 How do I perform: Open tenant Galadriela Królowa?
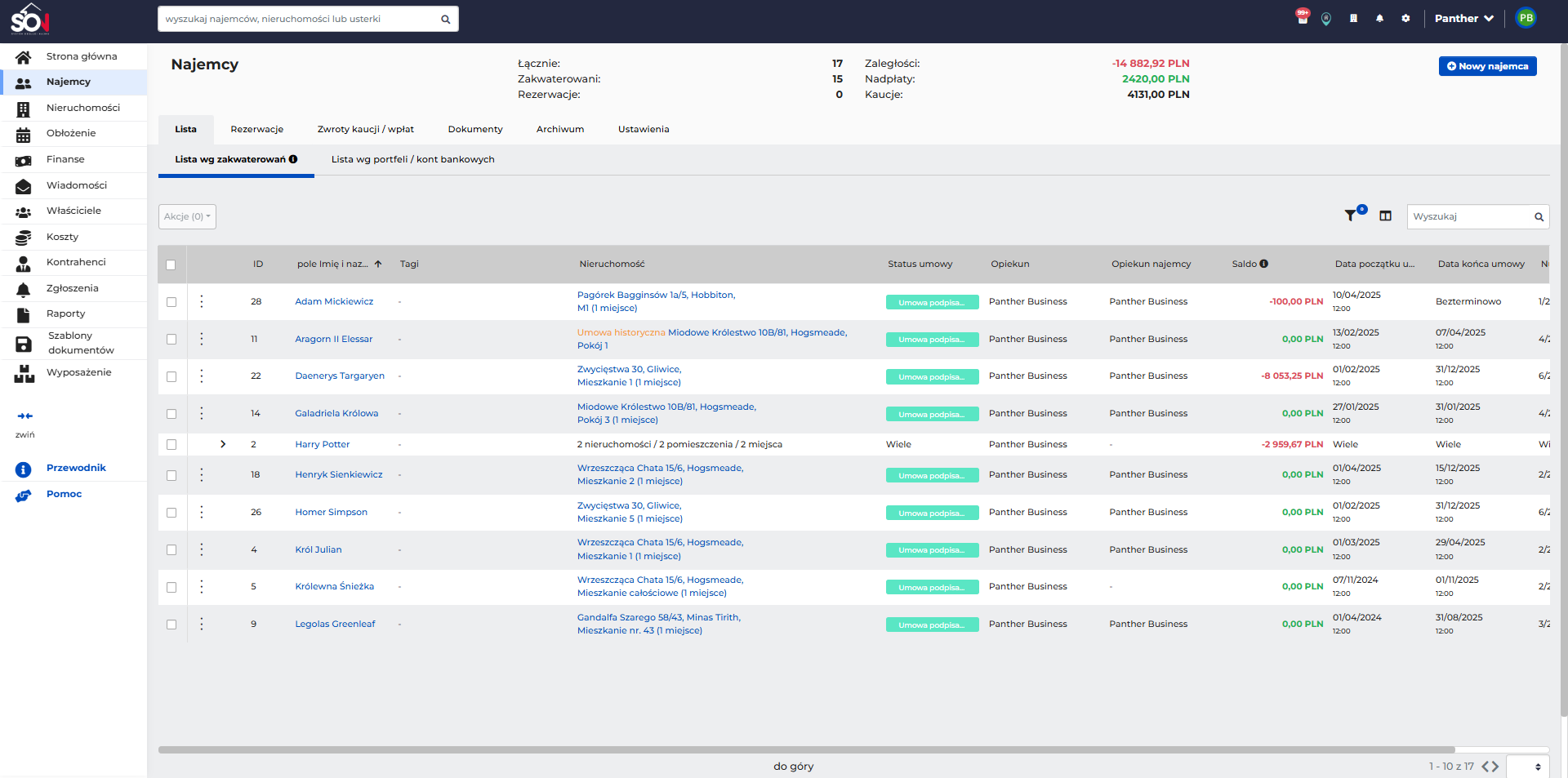pyautogui.click(x=336, y=413)
